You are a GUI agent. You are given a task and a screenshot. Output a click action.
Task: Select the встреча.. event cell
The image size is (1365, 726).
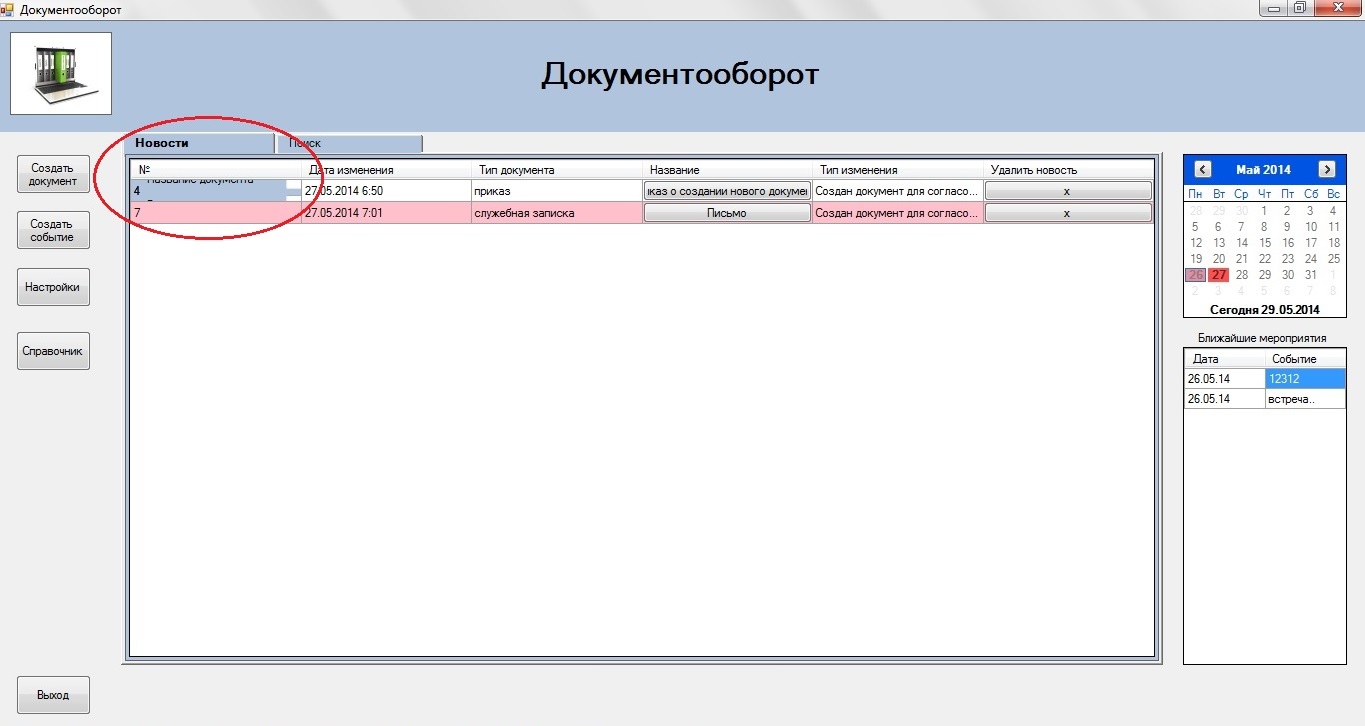[x=1306, y=399]
